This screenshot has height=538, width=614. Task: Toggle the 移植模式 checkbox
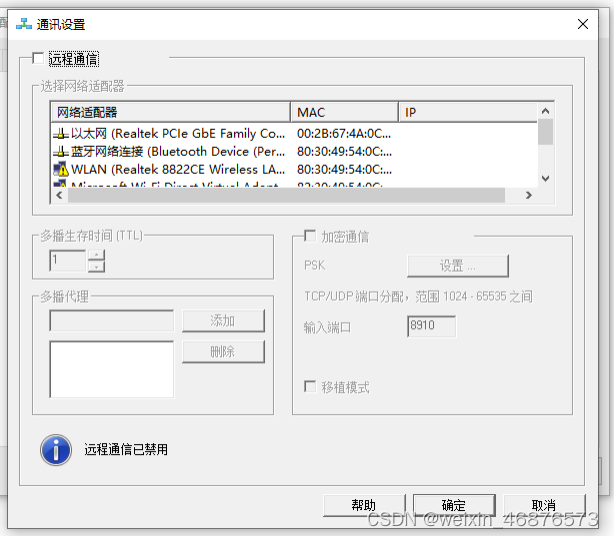(310, 387)
